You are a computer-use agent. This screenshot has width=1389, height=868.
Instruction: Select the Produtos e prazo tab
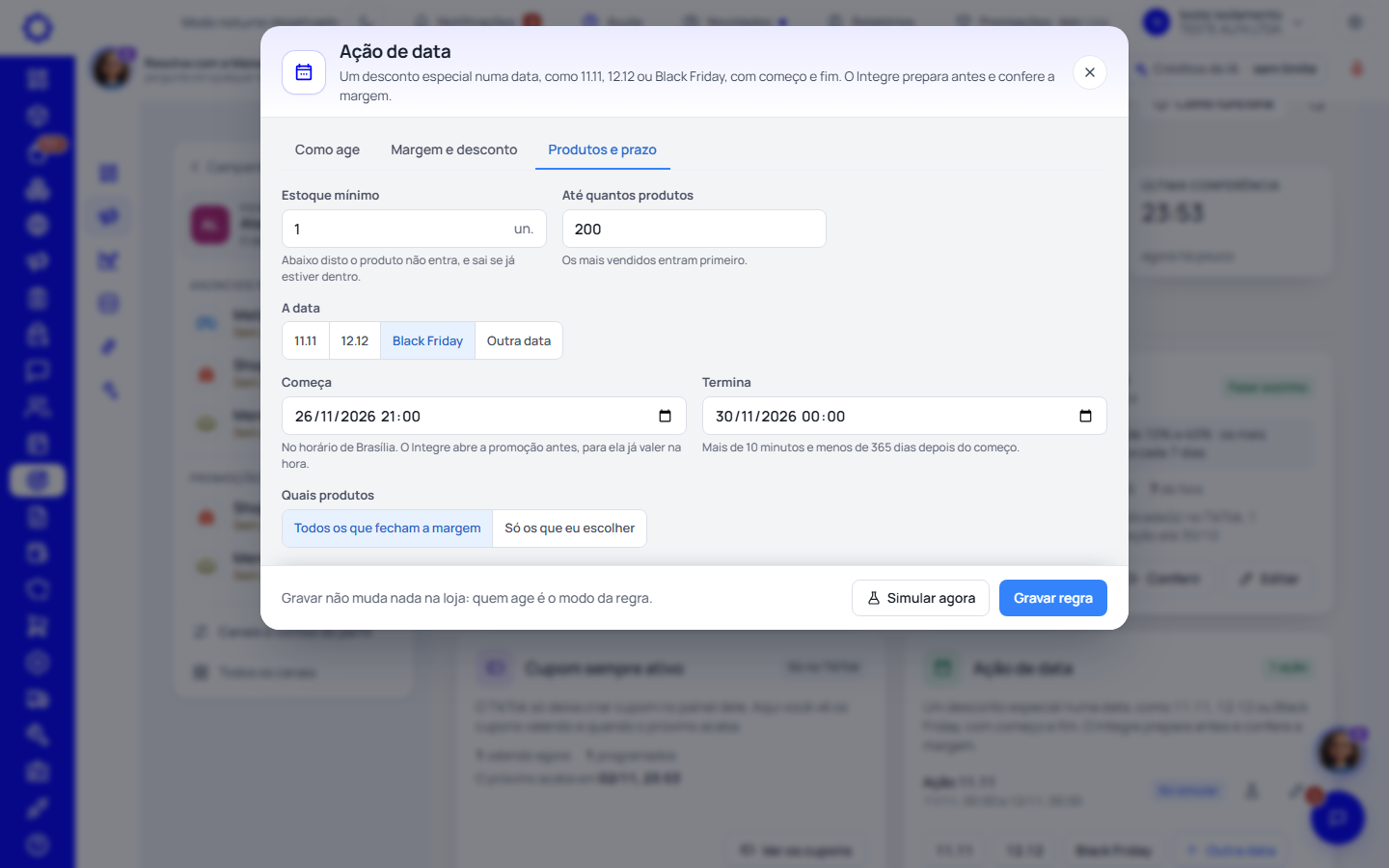pyautogui.click(x=603, y=149)
